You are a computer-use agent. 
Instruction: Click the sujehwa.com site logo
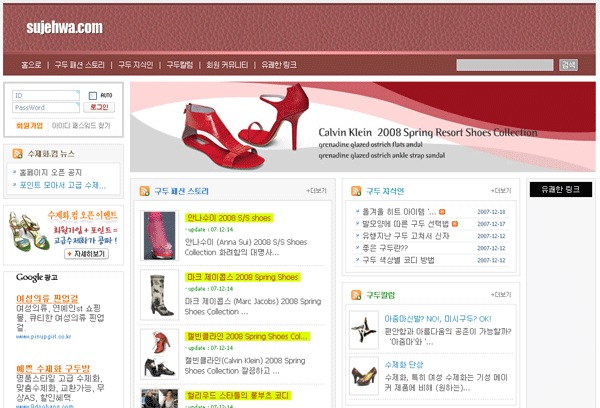point(64,28)
